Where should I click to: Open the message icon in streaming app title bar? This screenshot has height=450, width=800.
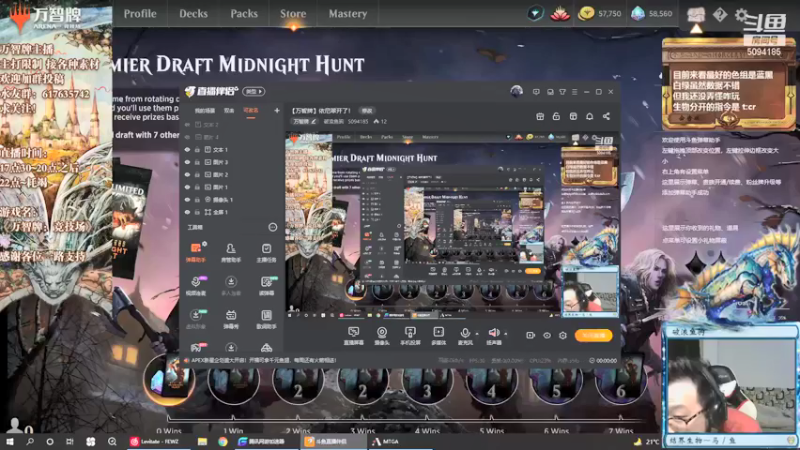pyautogui.click(x=536, y=92)
